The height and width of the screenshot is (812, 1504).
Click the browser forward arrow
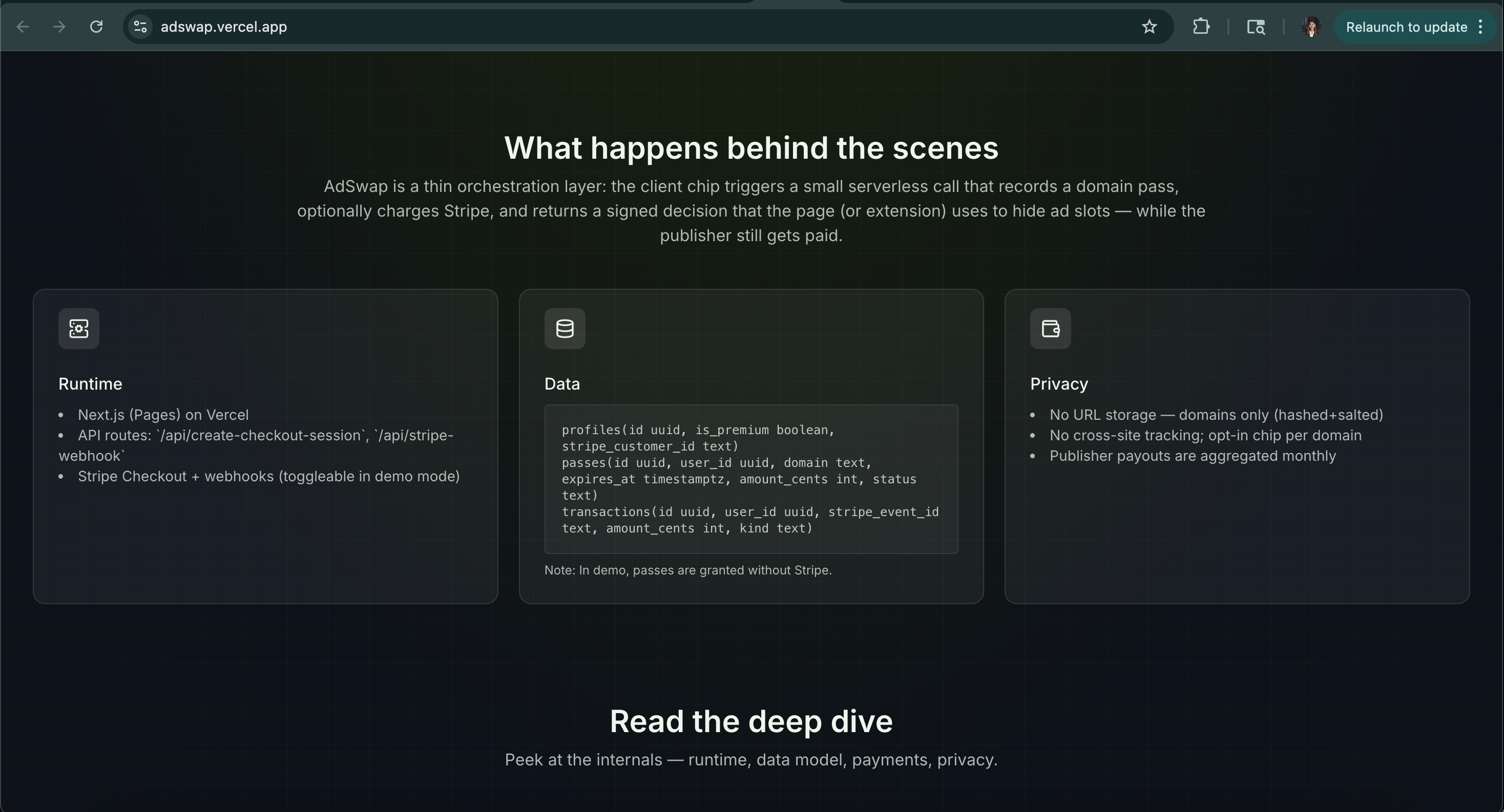[59, 27]
